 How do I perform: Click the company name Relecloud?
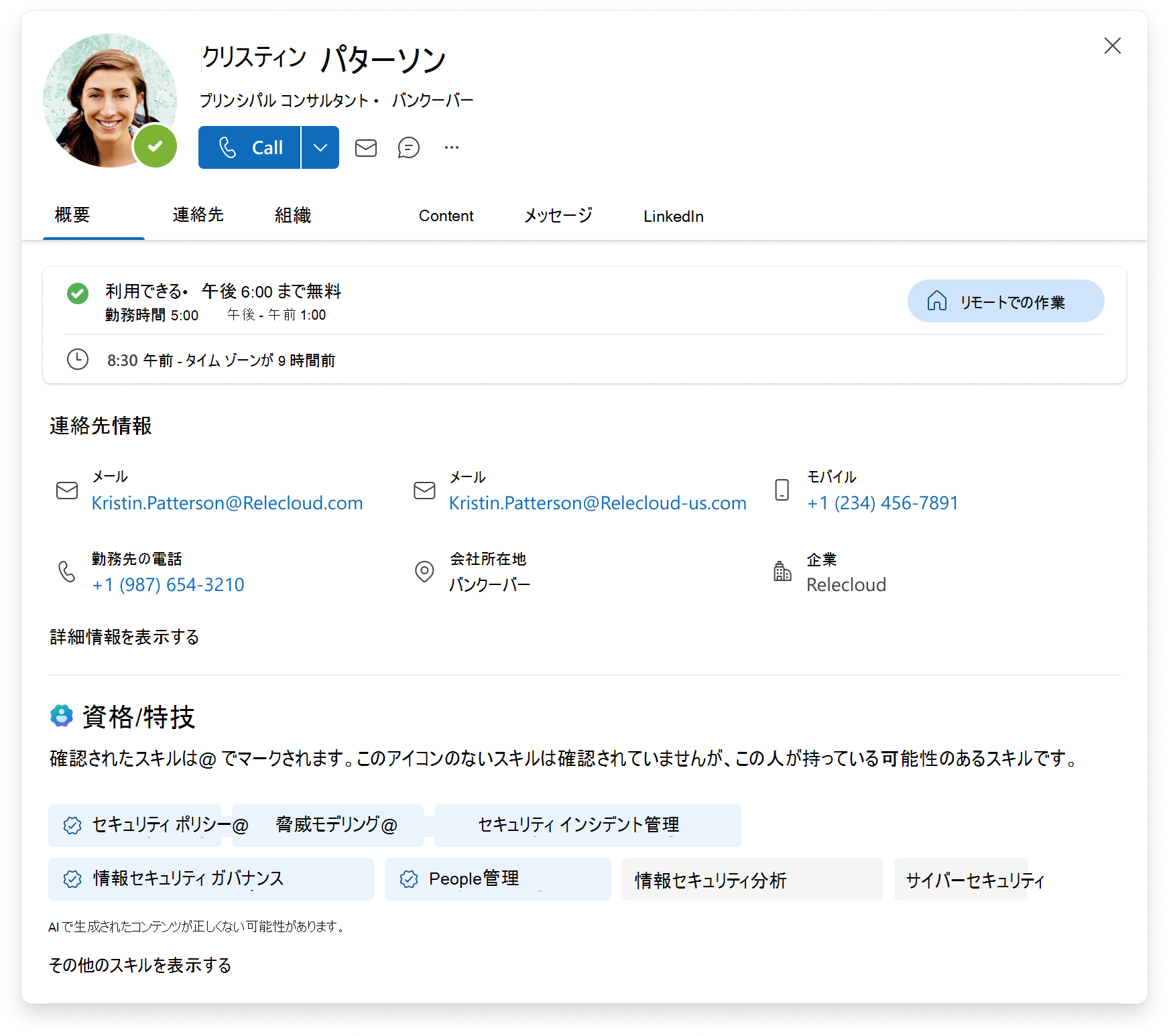[x=846, y=584]
